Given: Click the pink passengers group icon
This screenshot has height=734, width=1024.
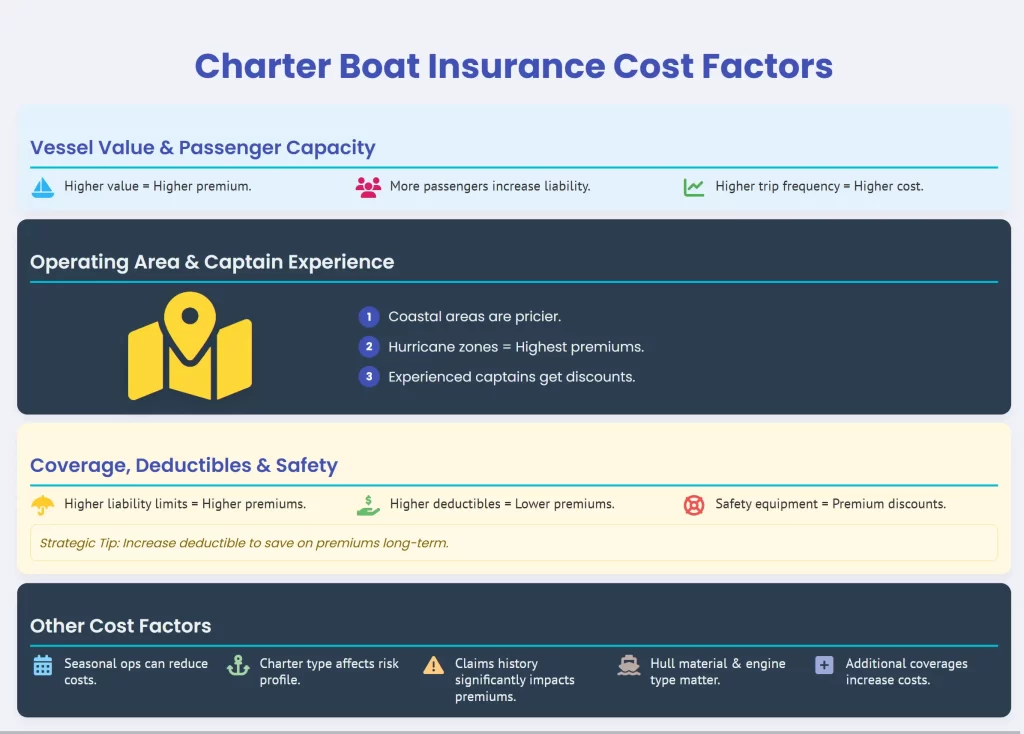Looking at the screenshot, I should (368, 187).
